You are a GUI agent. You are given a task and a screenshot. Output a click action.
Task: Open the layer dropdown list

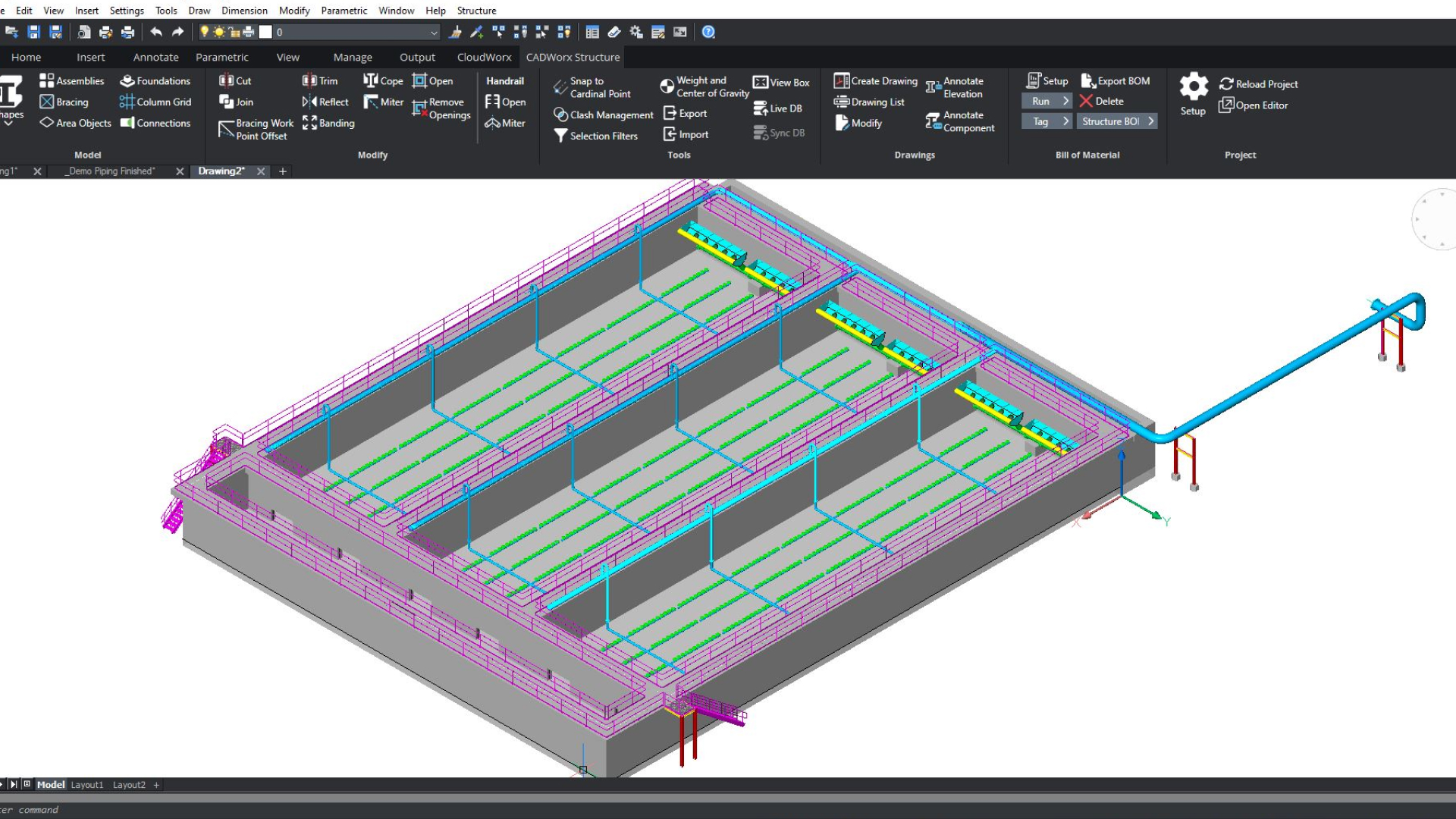pos(434,32)
